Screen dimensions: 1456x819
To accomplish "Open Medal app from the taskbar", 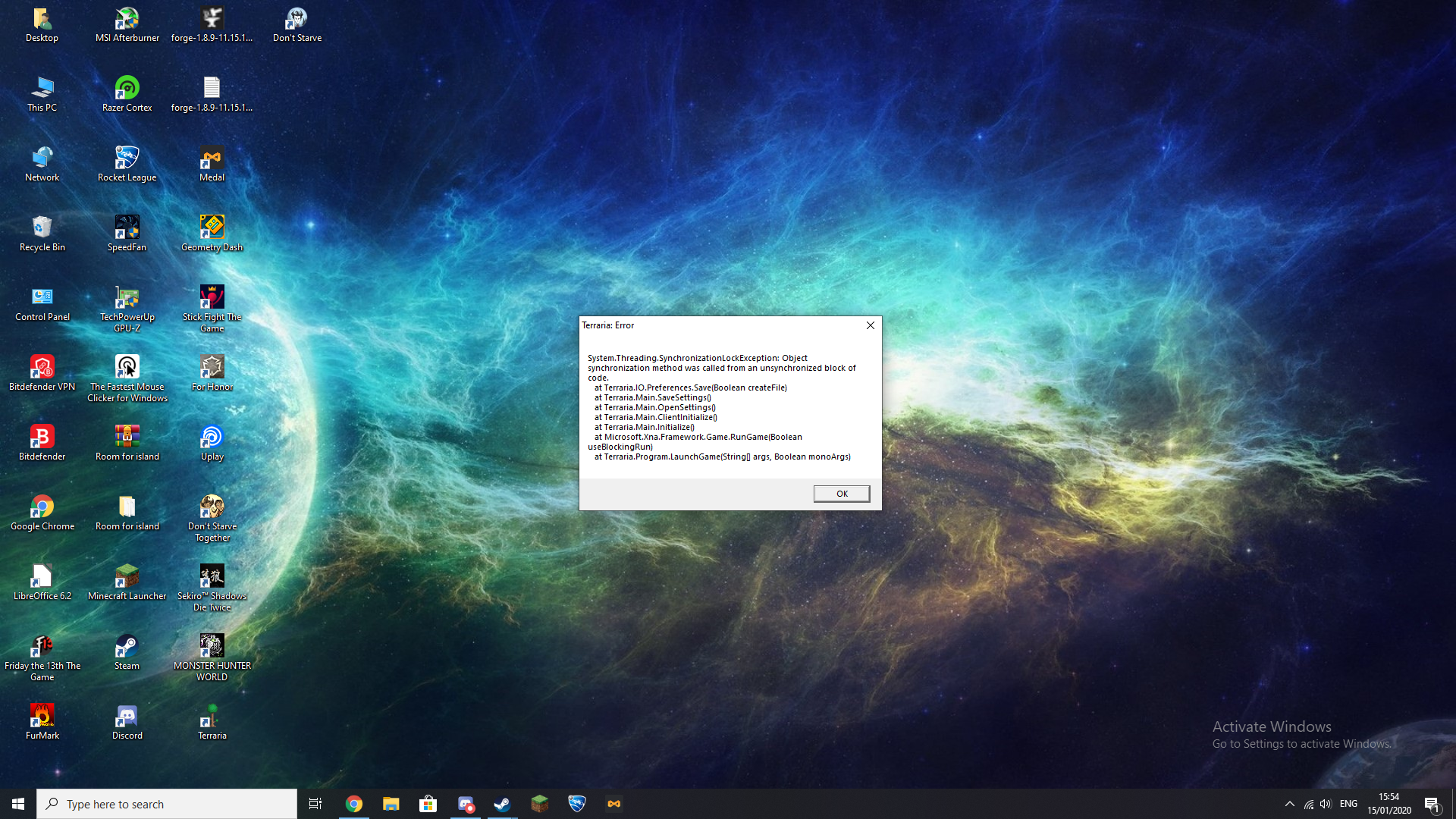I will coord(614,804).
